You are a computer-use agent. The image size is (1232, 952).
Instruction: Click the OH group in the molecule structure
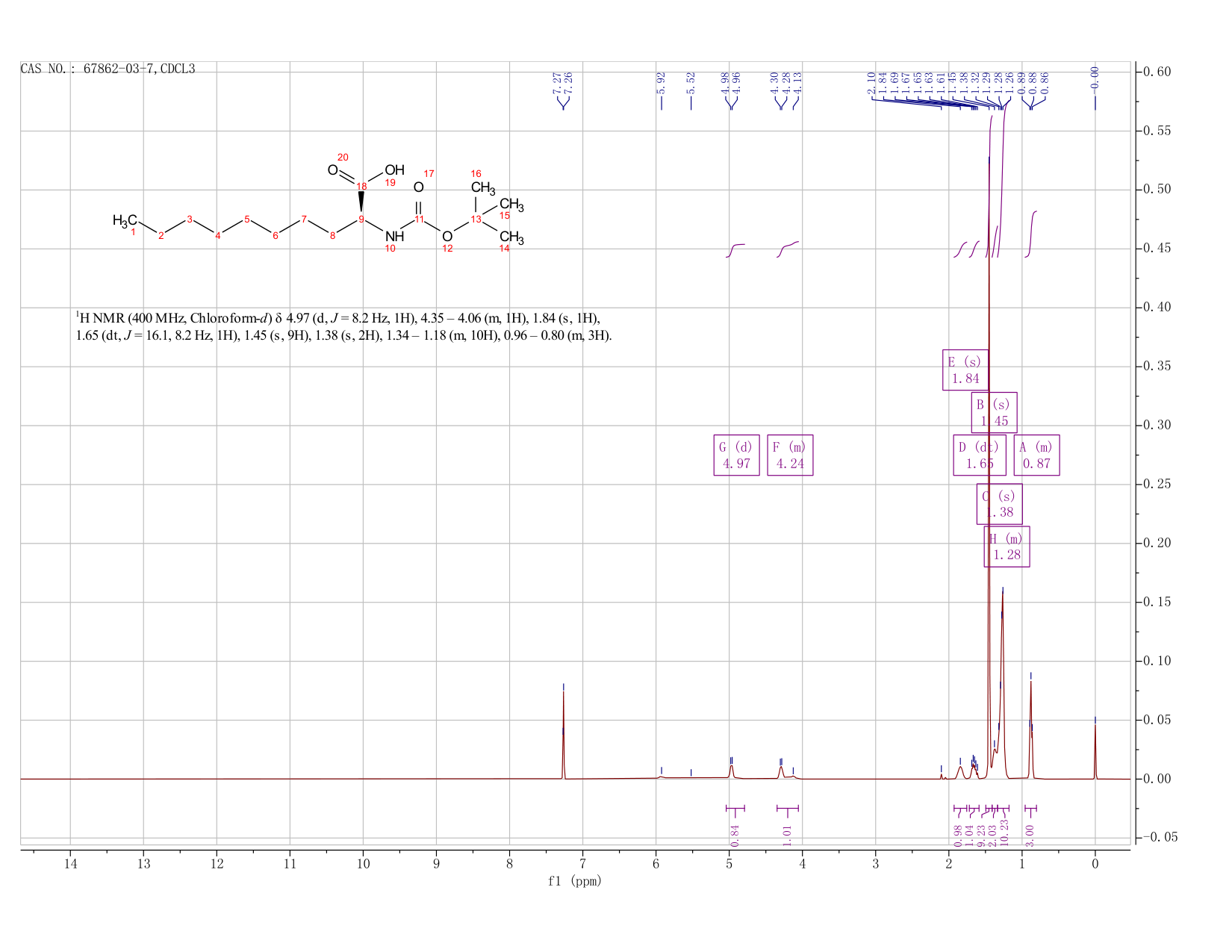[394, 170]
